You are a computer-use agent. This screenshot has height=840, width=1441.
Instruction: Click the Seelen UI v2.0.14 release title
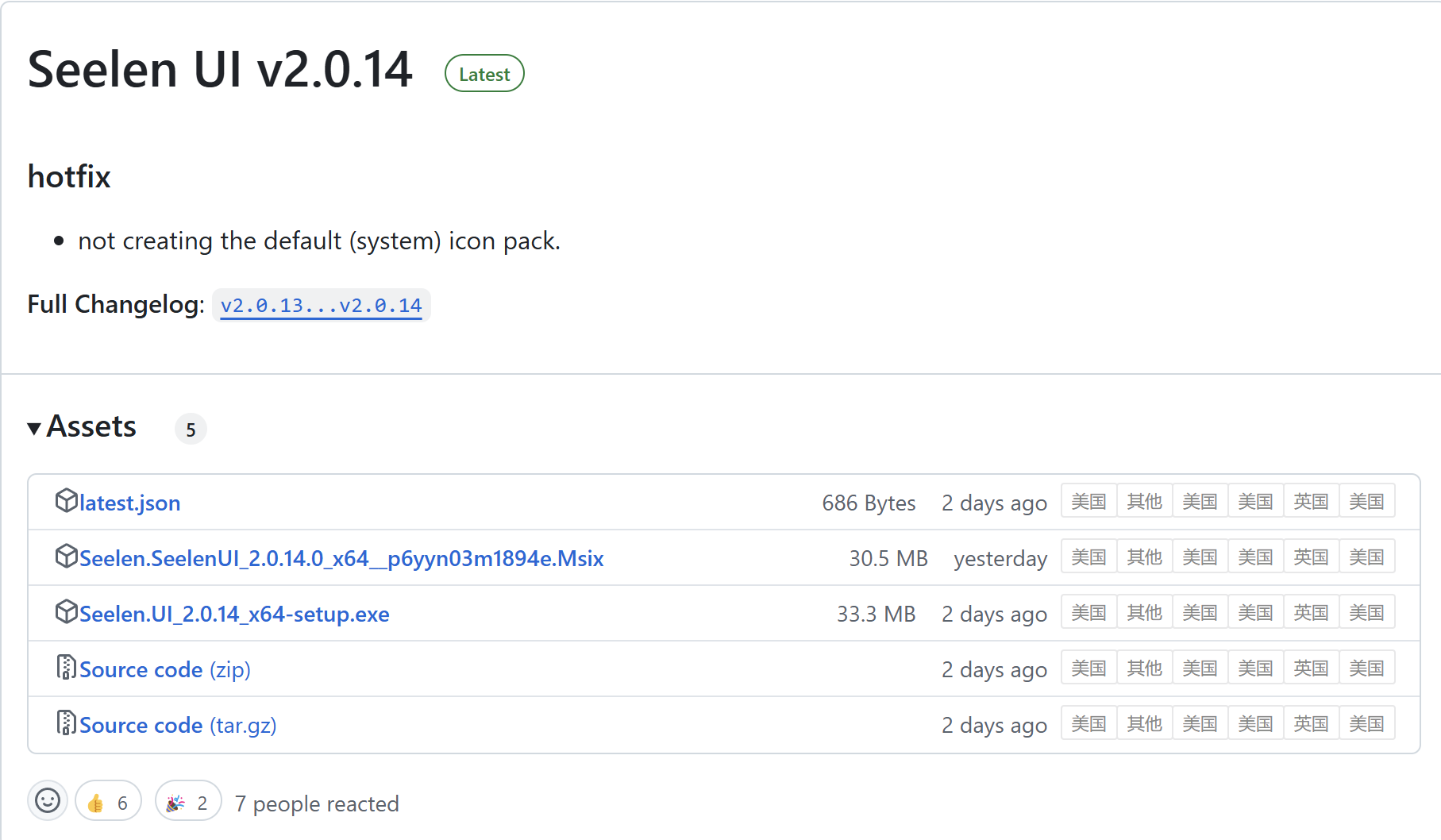click(x=220, y=69)
